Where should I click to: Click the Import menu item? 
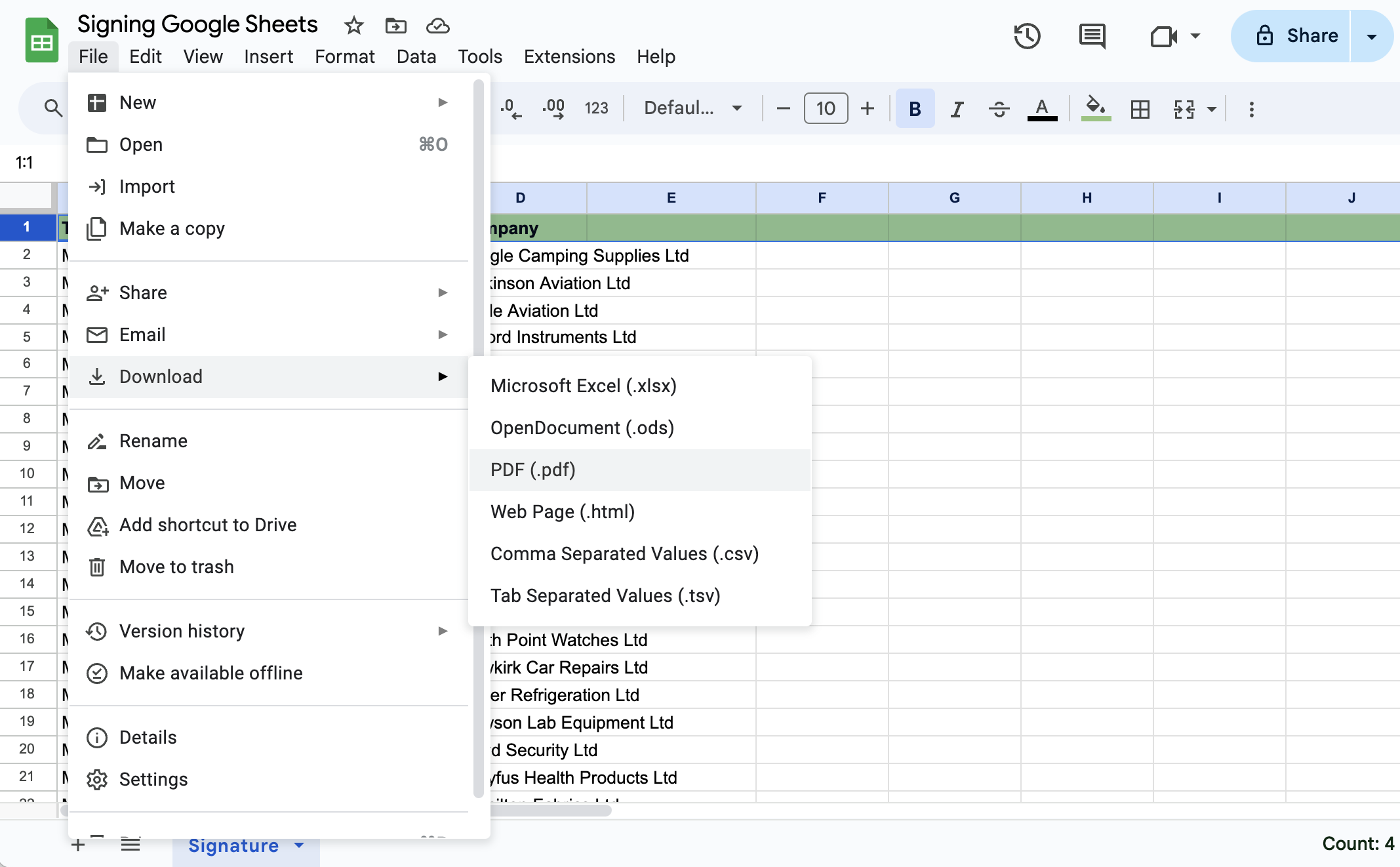[x=147, y=186]
